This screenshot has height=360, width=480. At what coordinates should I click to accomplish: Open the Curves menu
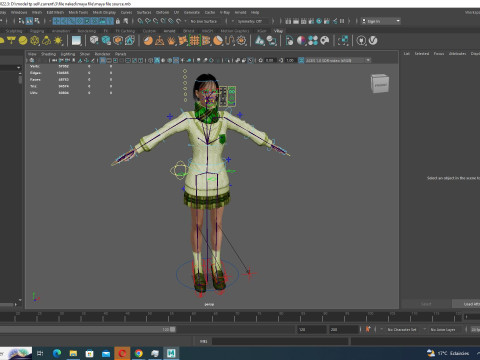(x=126, y=12)
